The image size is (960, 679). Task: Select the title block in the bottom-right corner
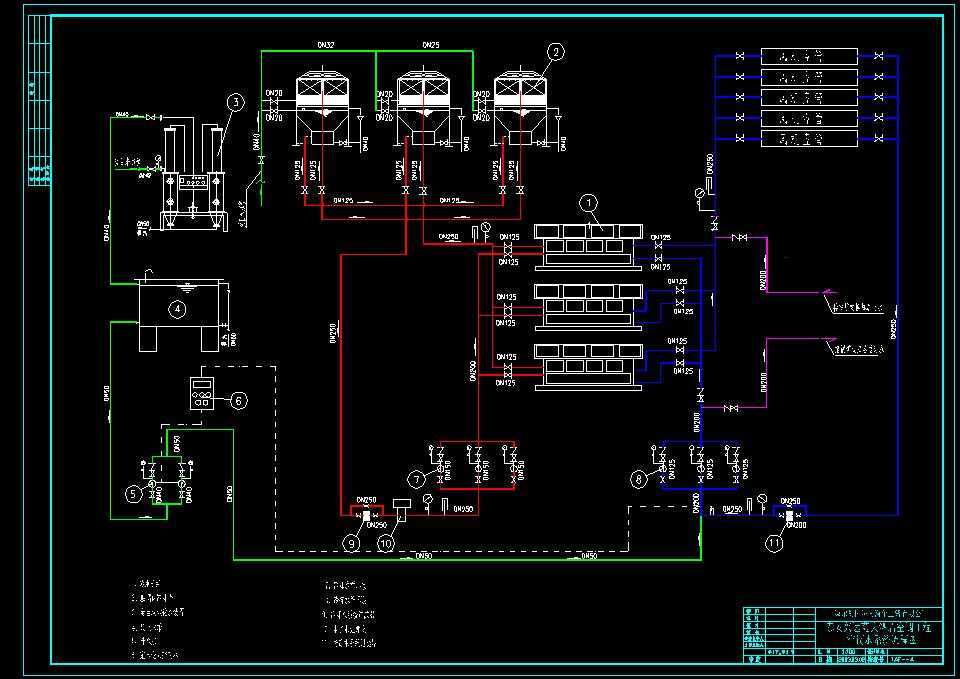(843, 635)
